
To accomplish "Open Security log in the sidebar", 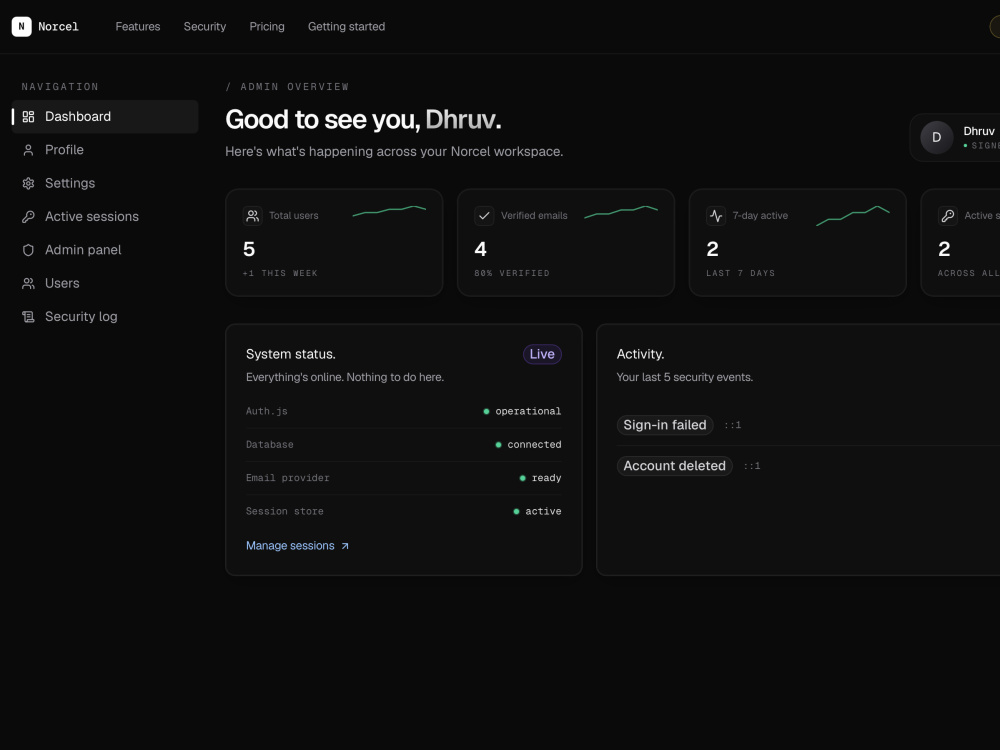I will point(105,316).
